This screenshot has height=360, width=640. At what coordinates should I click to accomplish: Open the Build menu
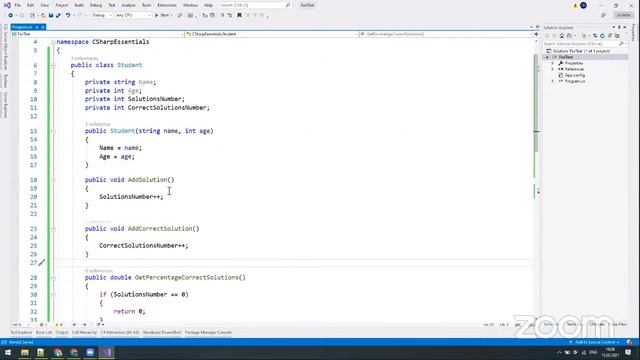pos(79,5)
